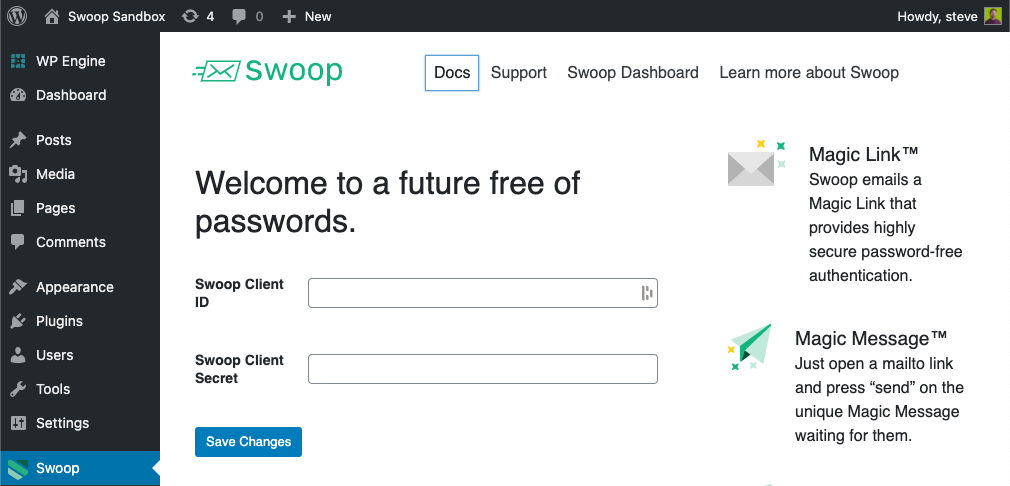
Task: Open the comments bubble icon in admin bar
Action: pos(239,17)
